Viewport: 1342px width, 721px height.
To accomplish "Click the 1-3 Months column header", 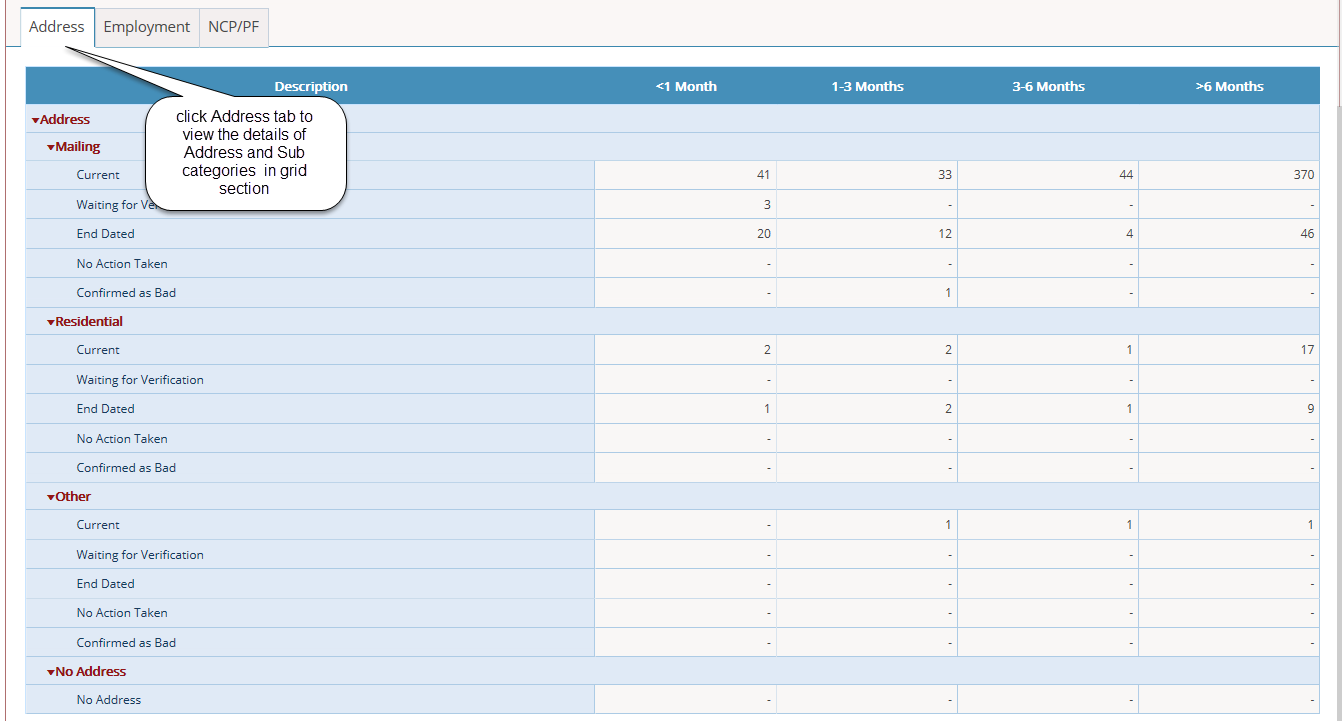I will [x=867, y=87].
